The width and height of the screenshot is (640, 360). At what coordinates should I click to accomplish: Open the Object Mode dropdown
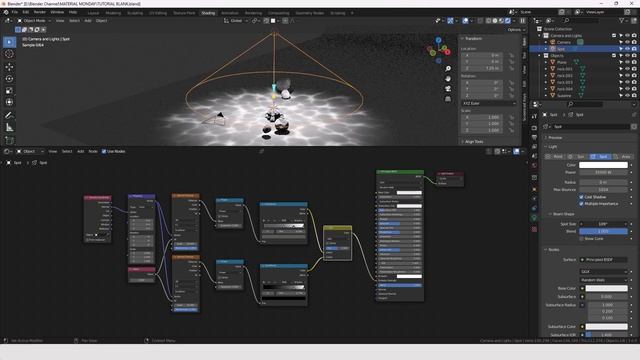[x=34, y=20]
